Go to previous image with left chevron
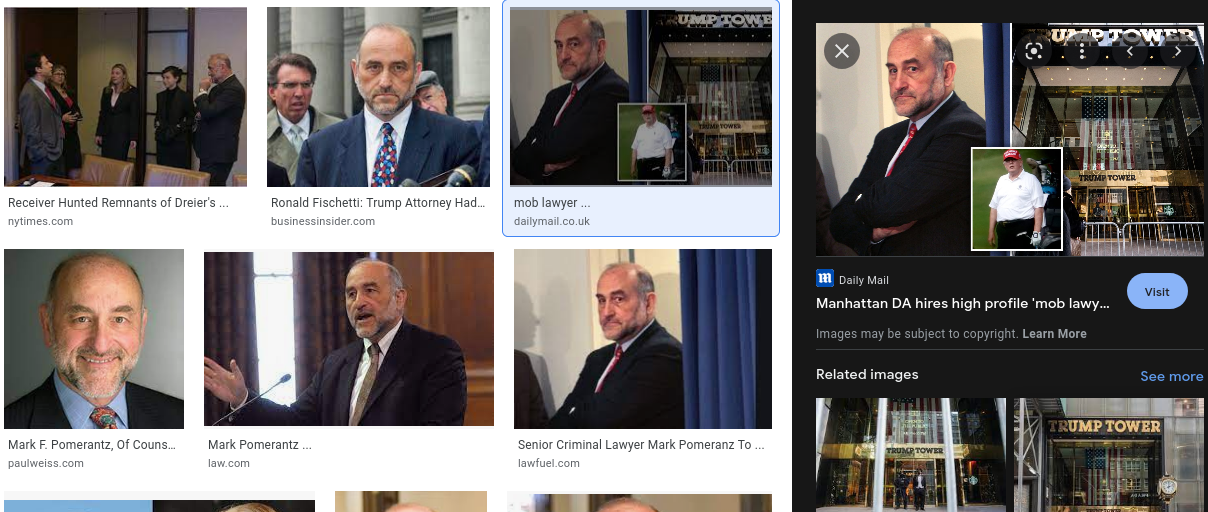Screen dimensions: 1208x512 (1130, 51)
